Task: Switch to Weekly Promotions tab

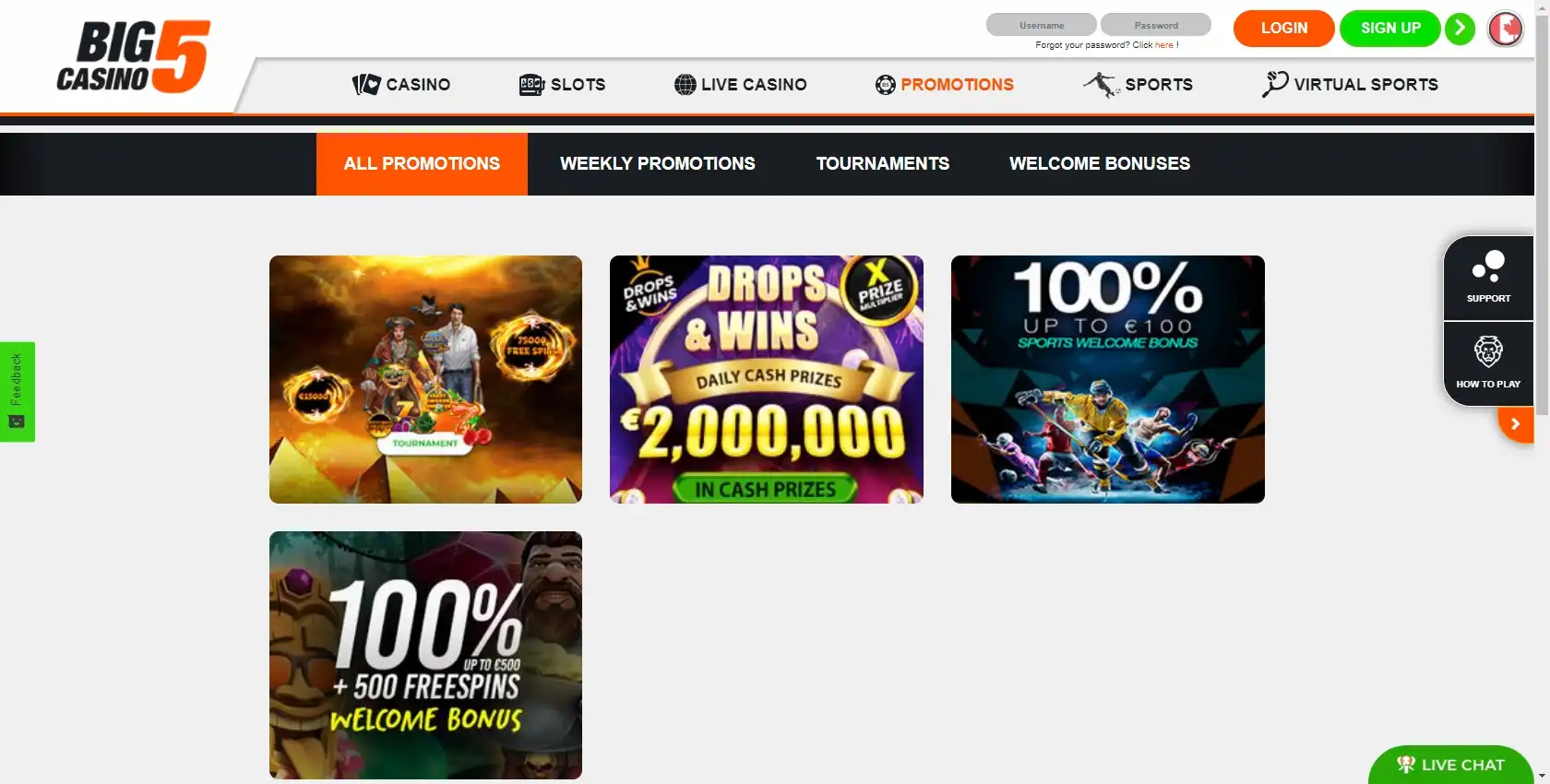Action: tap(657, 163)
